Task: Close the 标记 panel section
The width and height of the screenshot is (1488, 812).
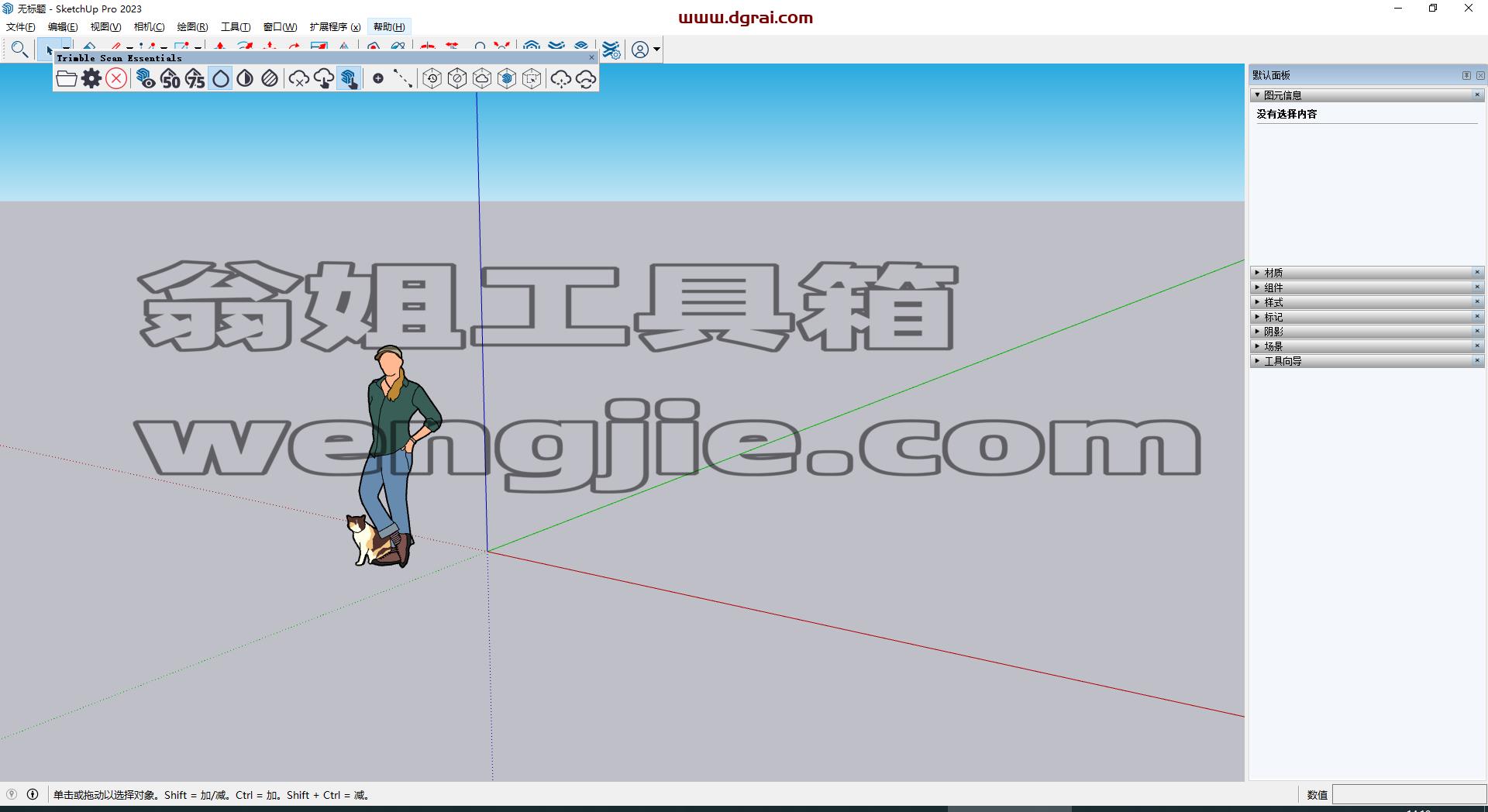Action: pyautogui.click(x=1477, y=316)
